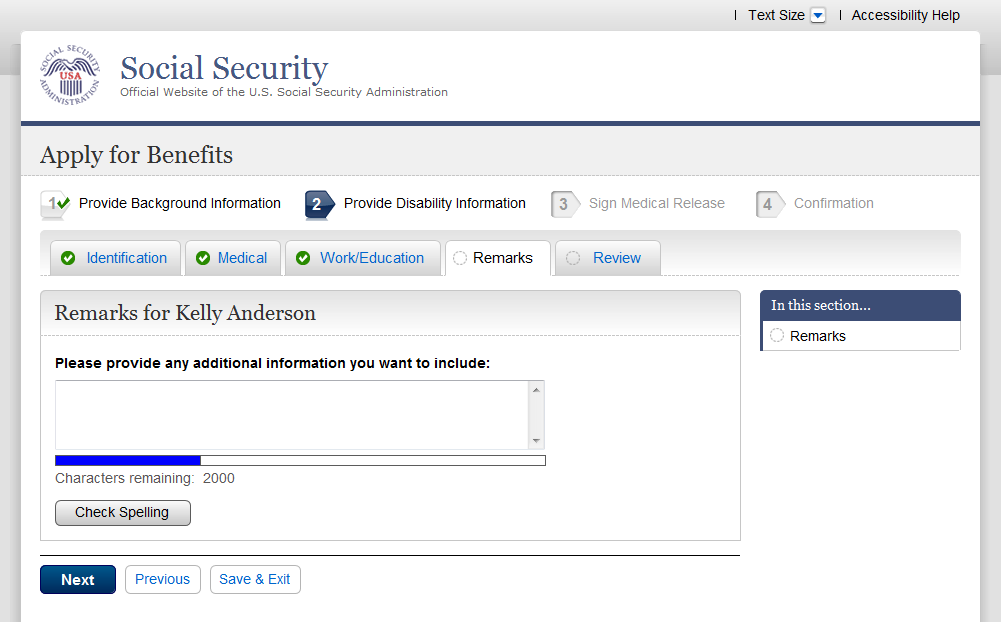Click the green checkmark on Medical tab
Viewport: 1001px width, 622px height.
point(203,258)
